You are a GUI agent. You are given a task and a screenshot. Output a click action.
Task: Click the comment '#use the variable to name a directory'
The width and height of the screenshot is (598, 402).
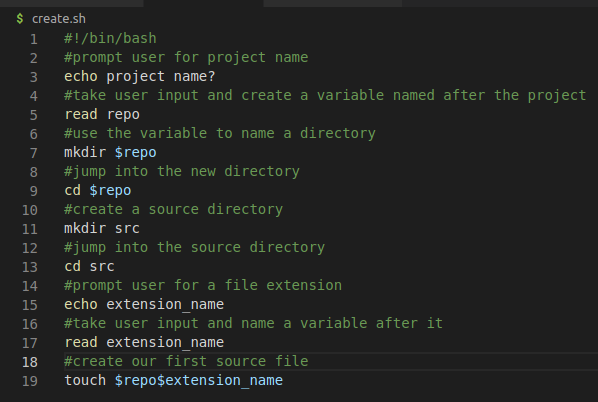[220, 133]
